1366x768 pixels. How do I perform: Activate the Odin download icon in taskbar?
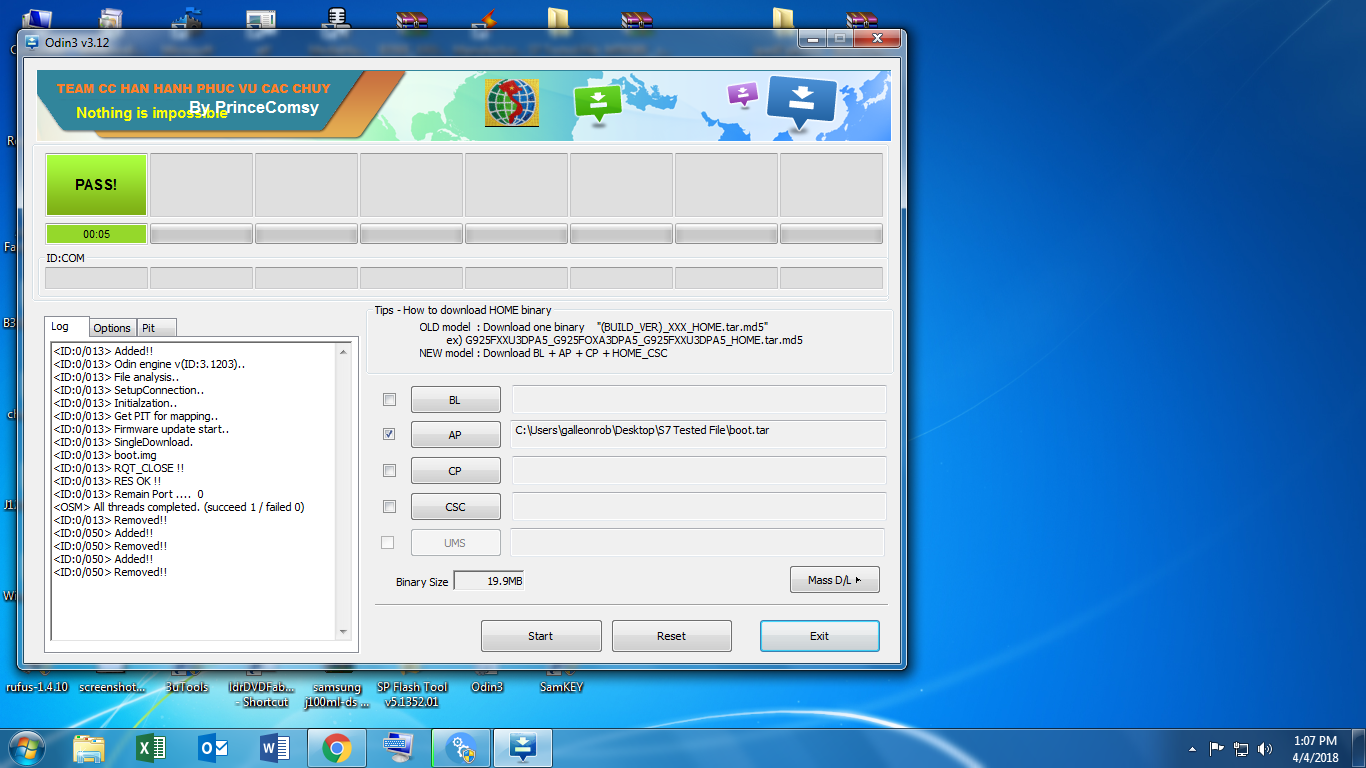click(x=523, y=747)
